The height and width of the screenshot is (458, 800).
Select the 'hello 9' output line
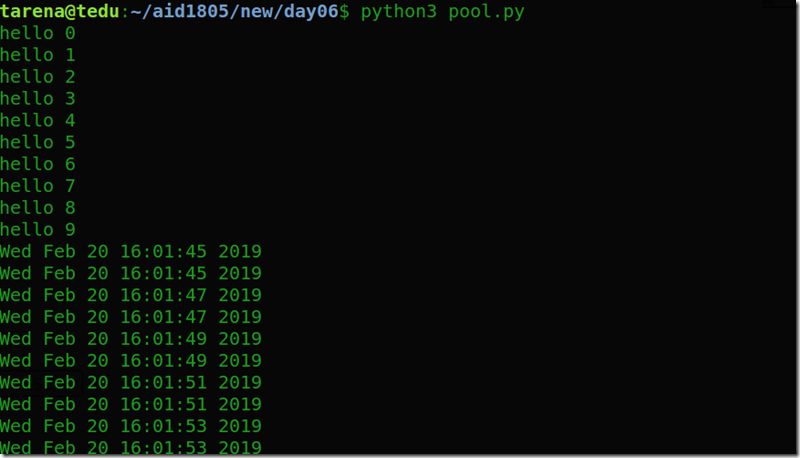38,230
